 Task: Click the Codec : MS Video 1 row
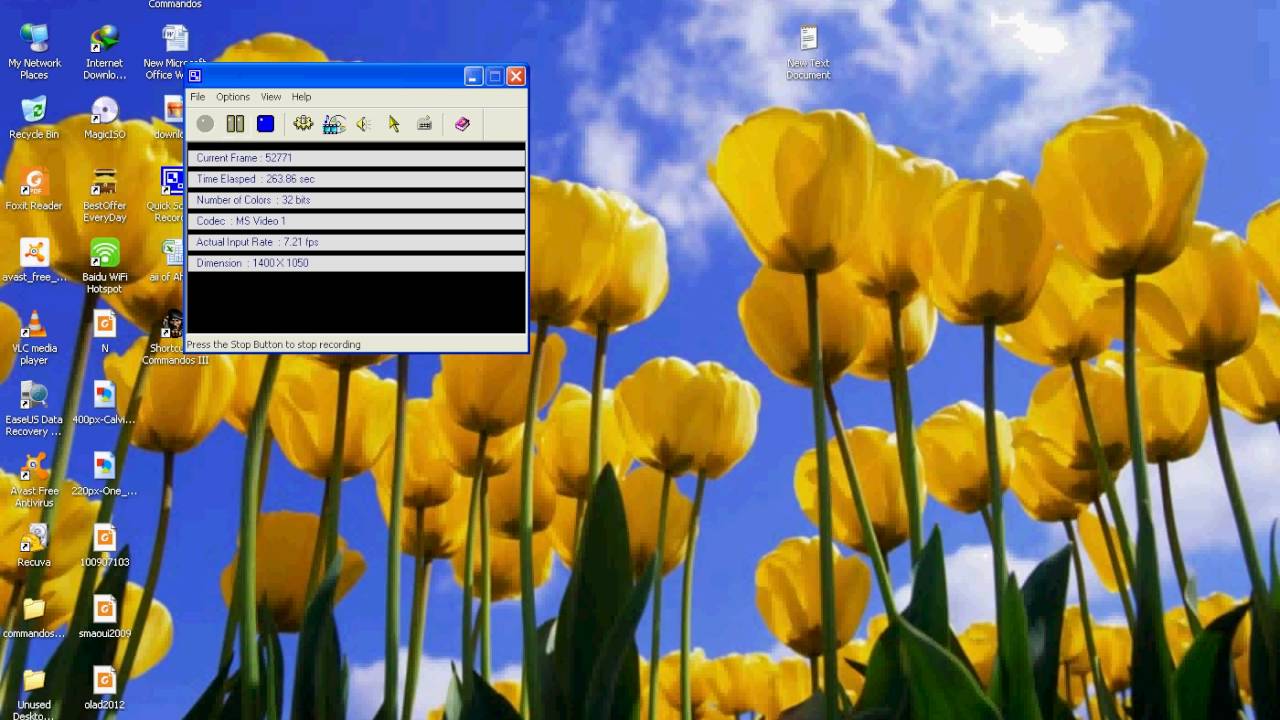click(x=356, y=221)
